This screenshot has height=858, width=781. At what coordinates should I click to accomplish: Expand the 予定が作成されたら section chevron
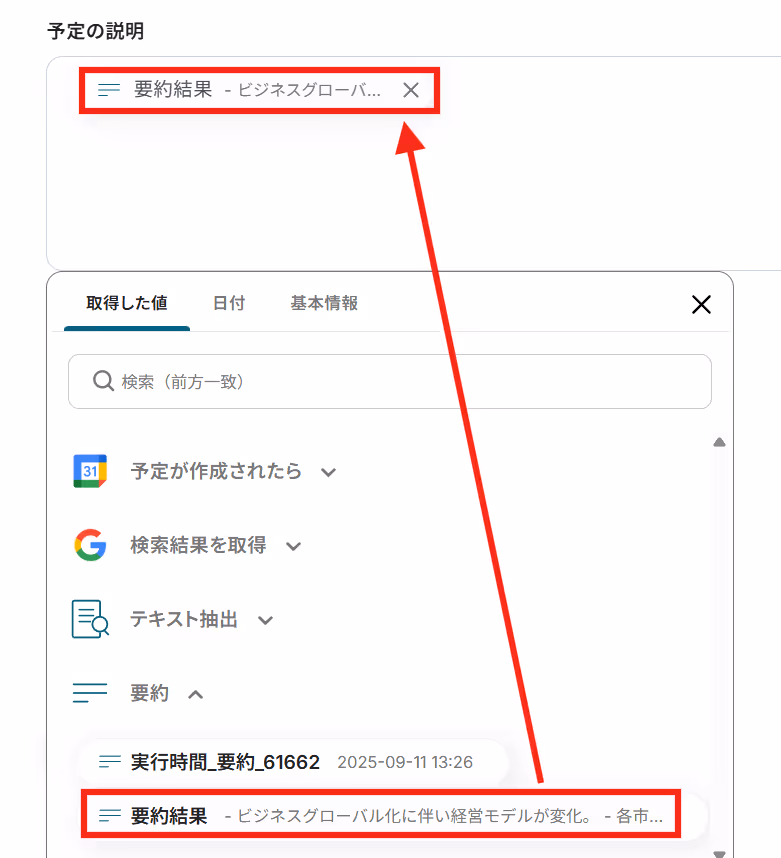pyautogui.click(x=328, y=472)
